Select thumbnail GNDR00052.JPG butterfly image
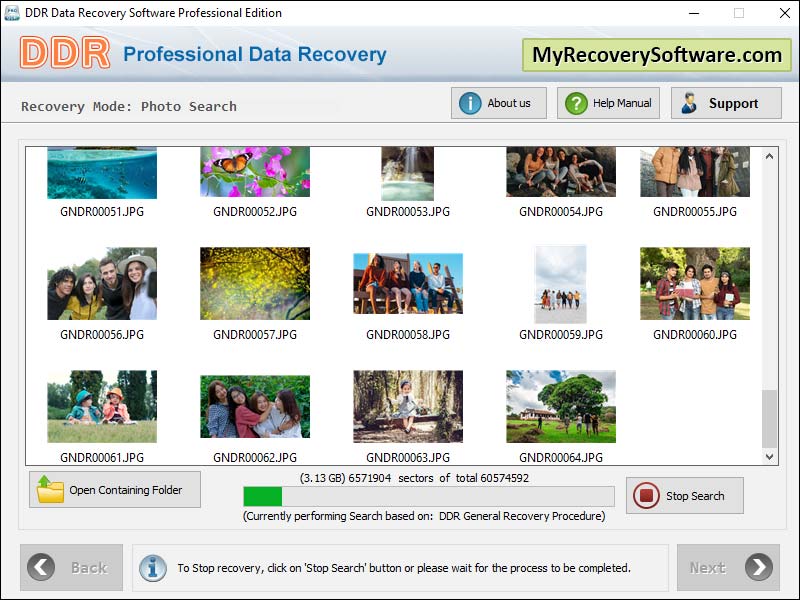Viewport: 800px width, 600px height. click(254, 171)
